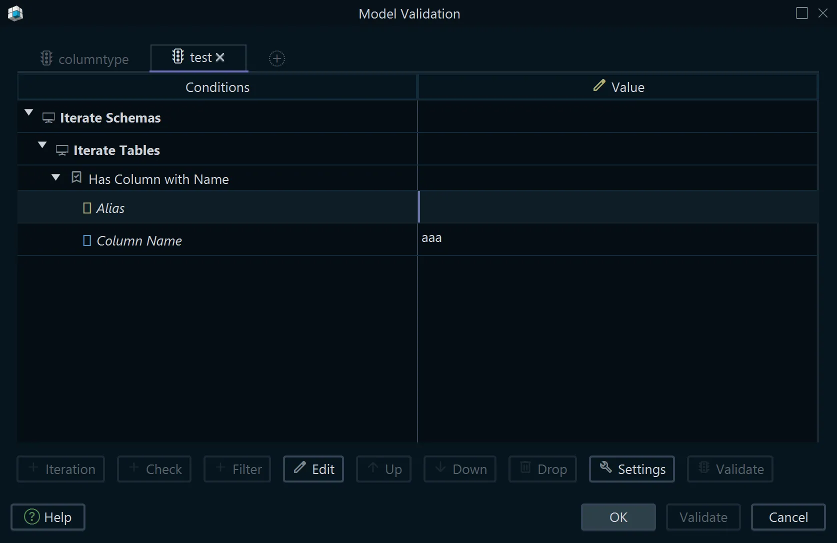Click the traffic-light icon on columntype tab
This screenshot has width=837, height=543.
[46, 58]
